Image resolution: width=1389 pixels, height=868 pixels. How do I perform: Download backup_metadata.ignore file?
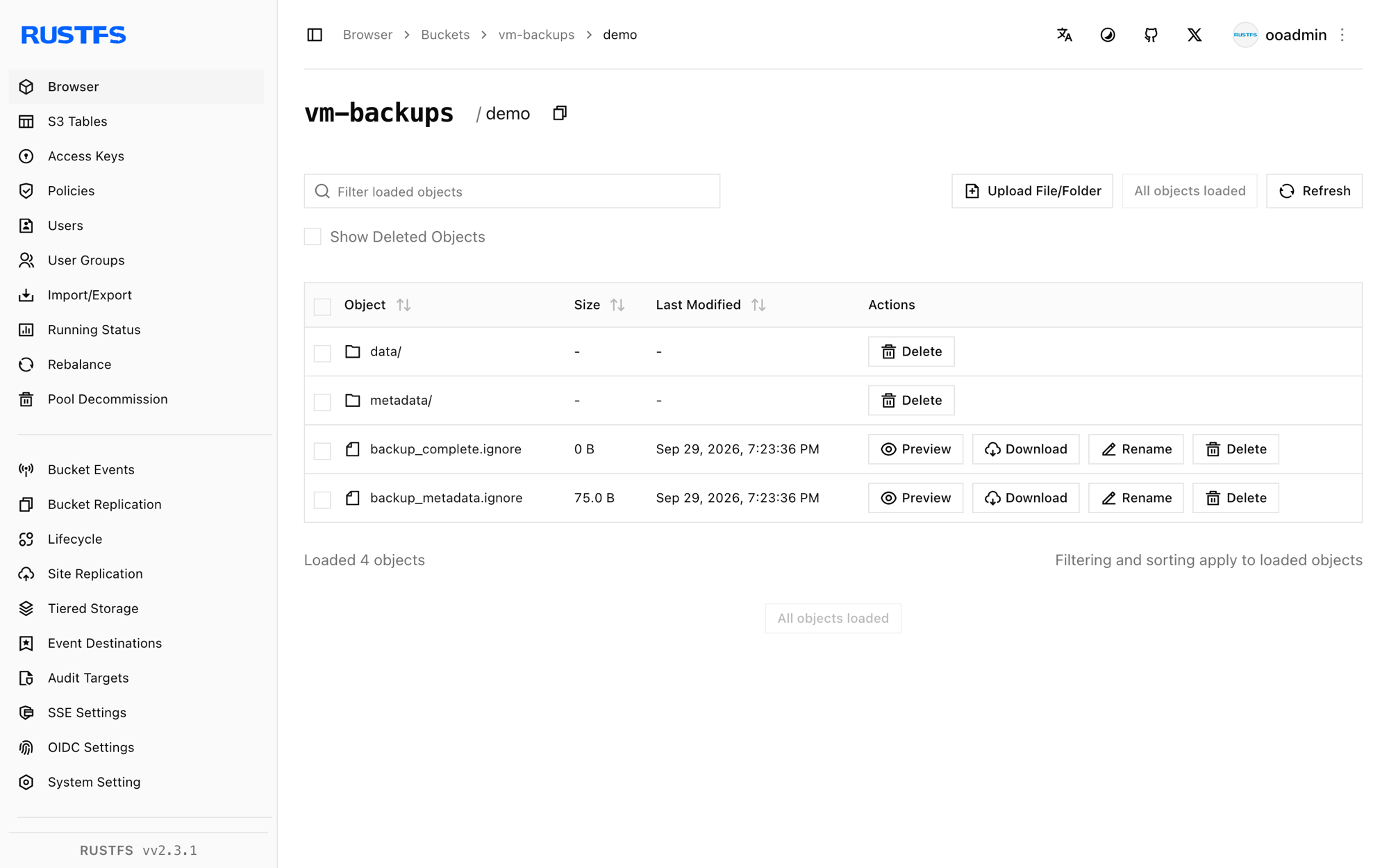[1026, 498]
